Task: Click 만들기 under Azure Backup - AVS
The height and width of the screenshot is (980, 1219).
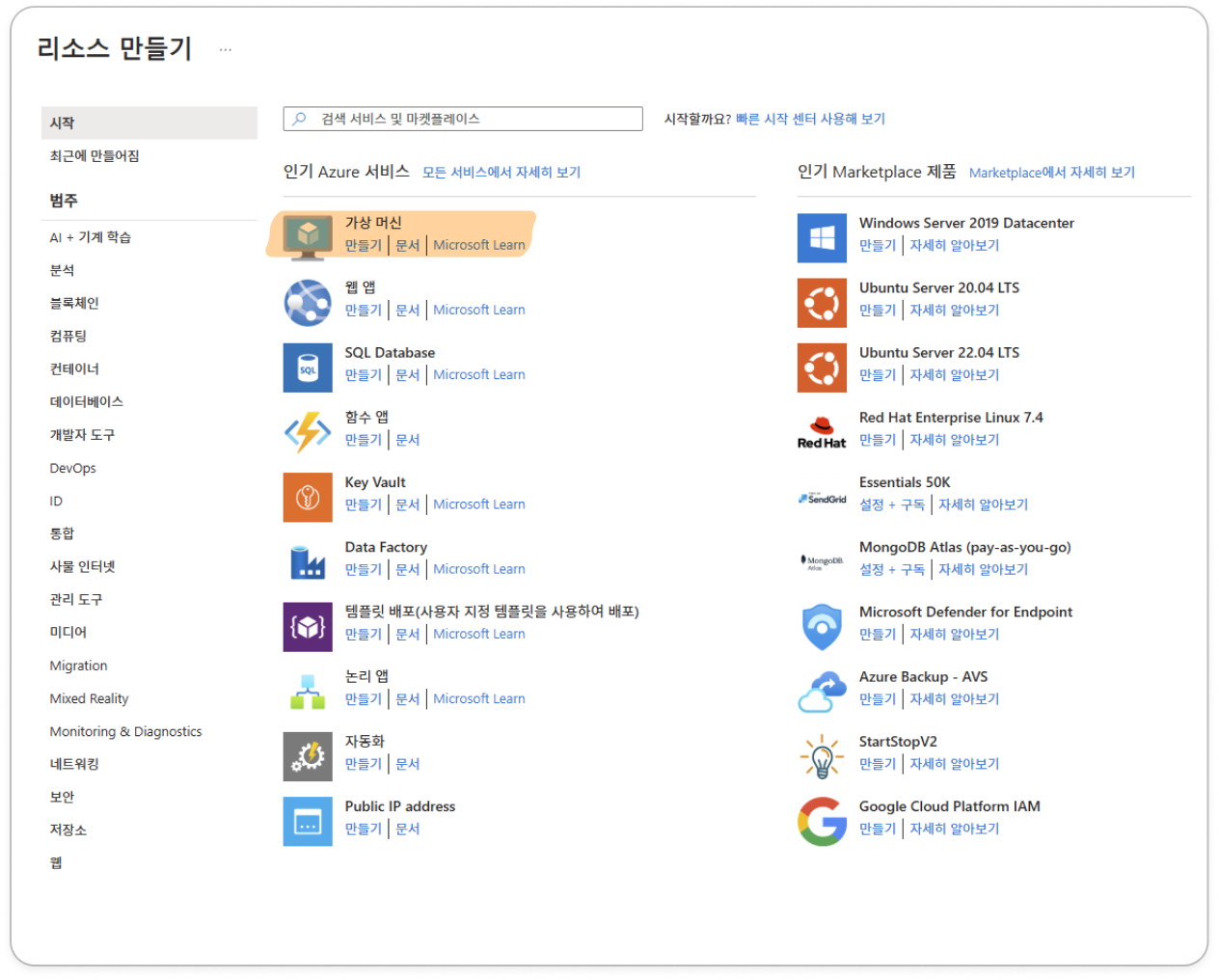Action: click(x=878, y=698)
